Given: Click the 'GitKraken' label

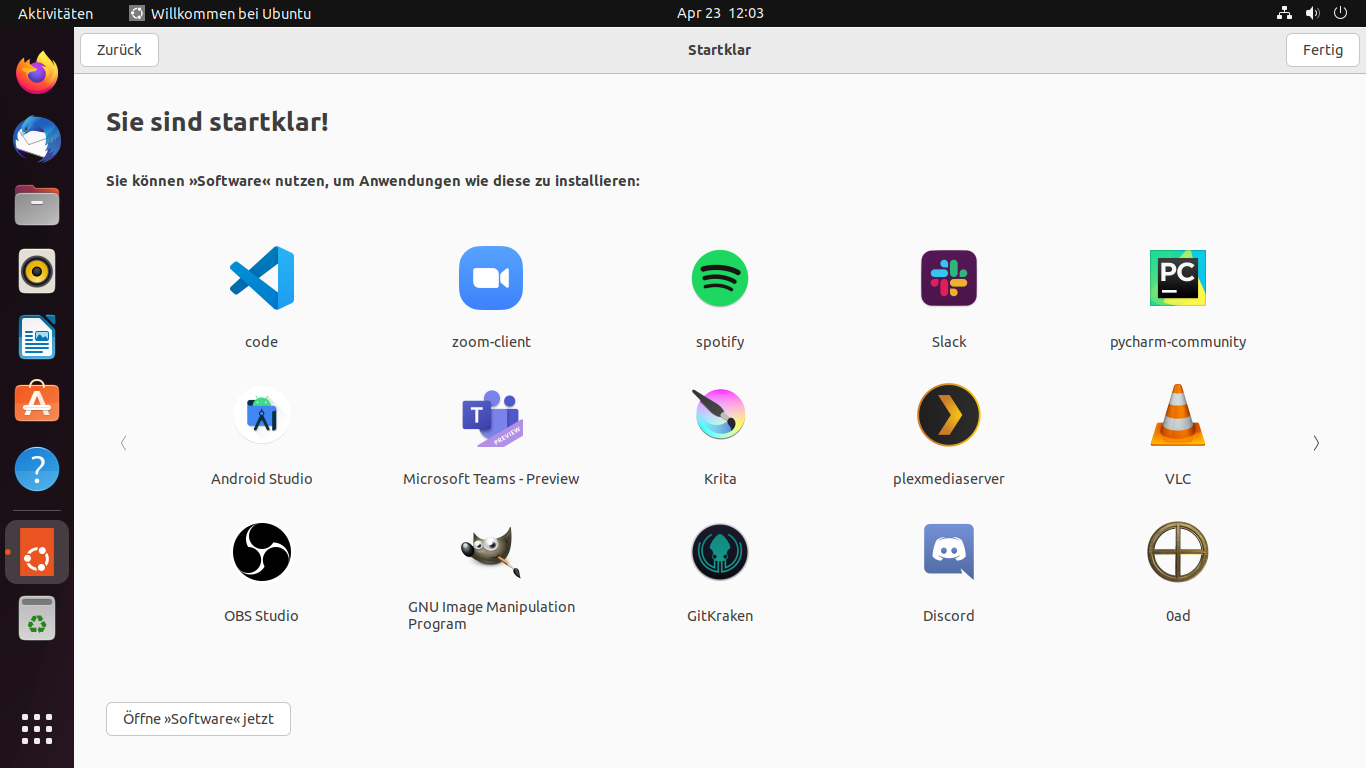Looking at the screenshot, I should (x=720, y=616).
